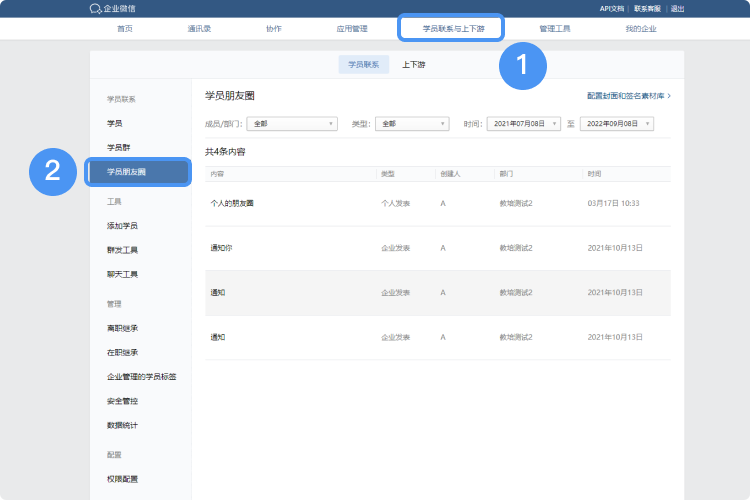Click 2021年10月13日 in the 通知你 row

click(x=615, y=248)
